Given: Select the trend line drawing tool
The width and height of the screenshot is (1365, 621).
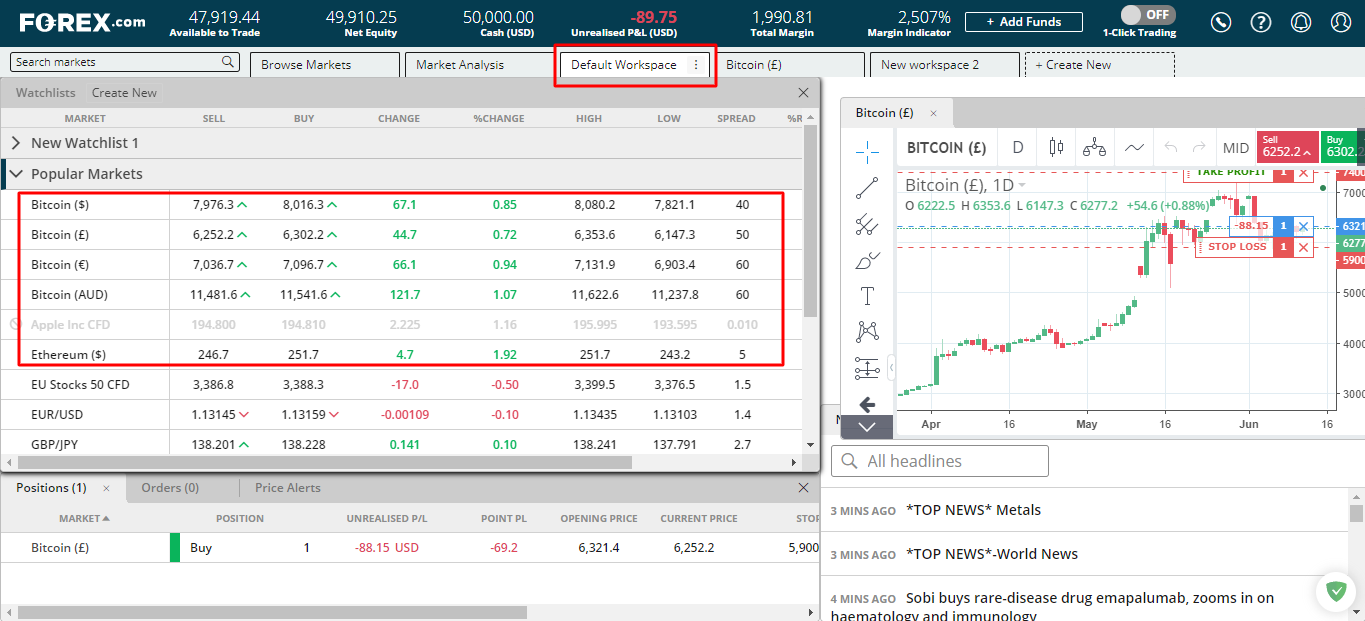Looking at the screenshot, I should click(867, 188).
